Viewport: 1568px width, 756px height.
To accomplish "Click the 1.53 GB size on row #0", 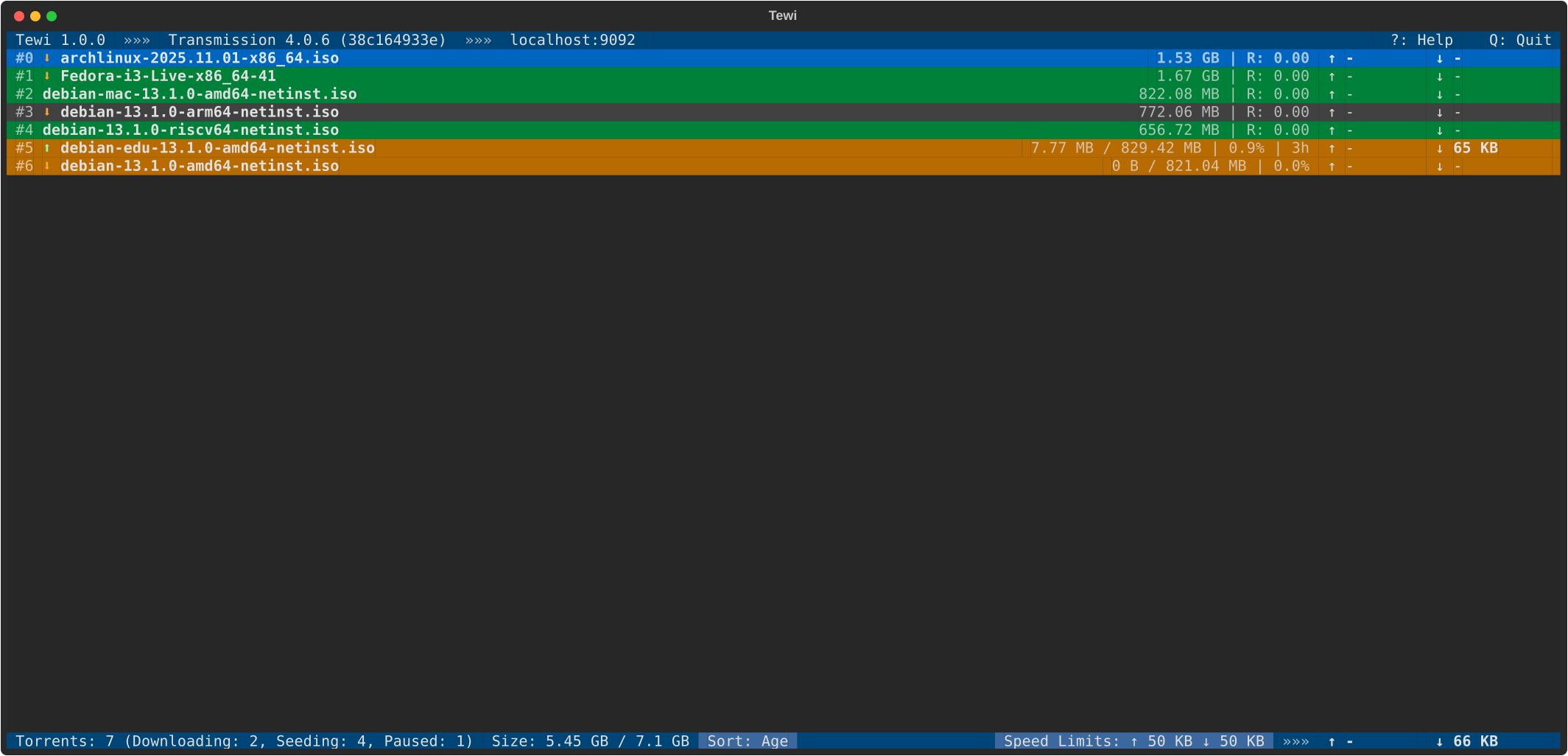I will (x=1188, y=58).
